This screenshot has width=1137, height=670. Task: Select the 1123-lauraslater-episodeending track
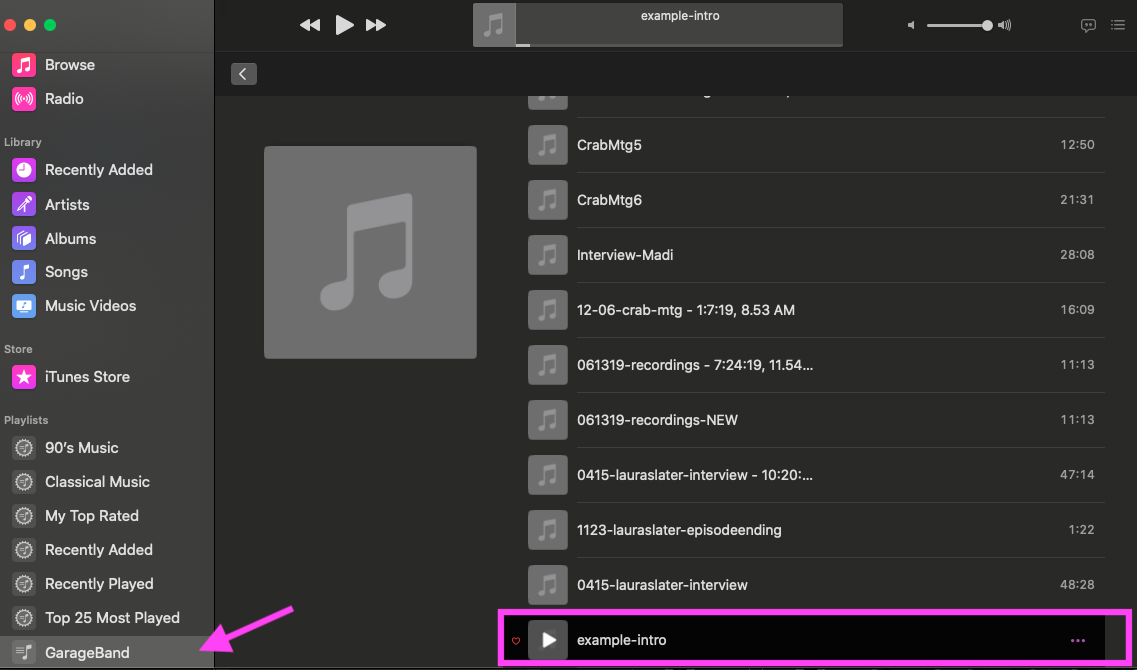[x=816, y=530]
